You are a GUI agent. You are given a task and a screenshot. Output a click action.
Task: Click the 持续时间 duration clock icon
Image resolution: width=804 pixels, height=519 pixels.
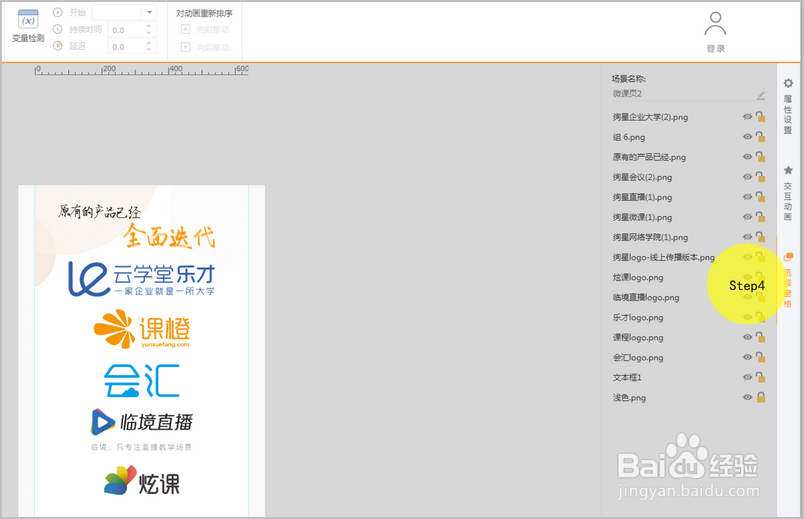coord(58,29)
